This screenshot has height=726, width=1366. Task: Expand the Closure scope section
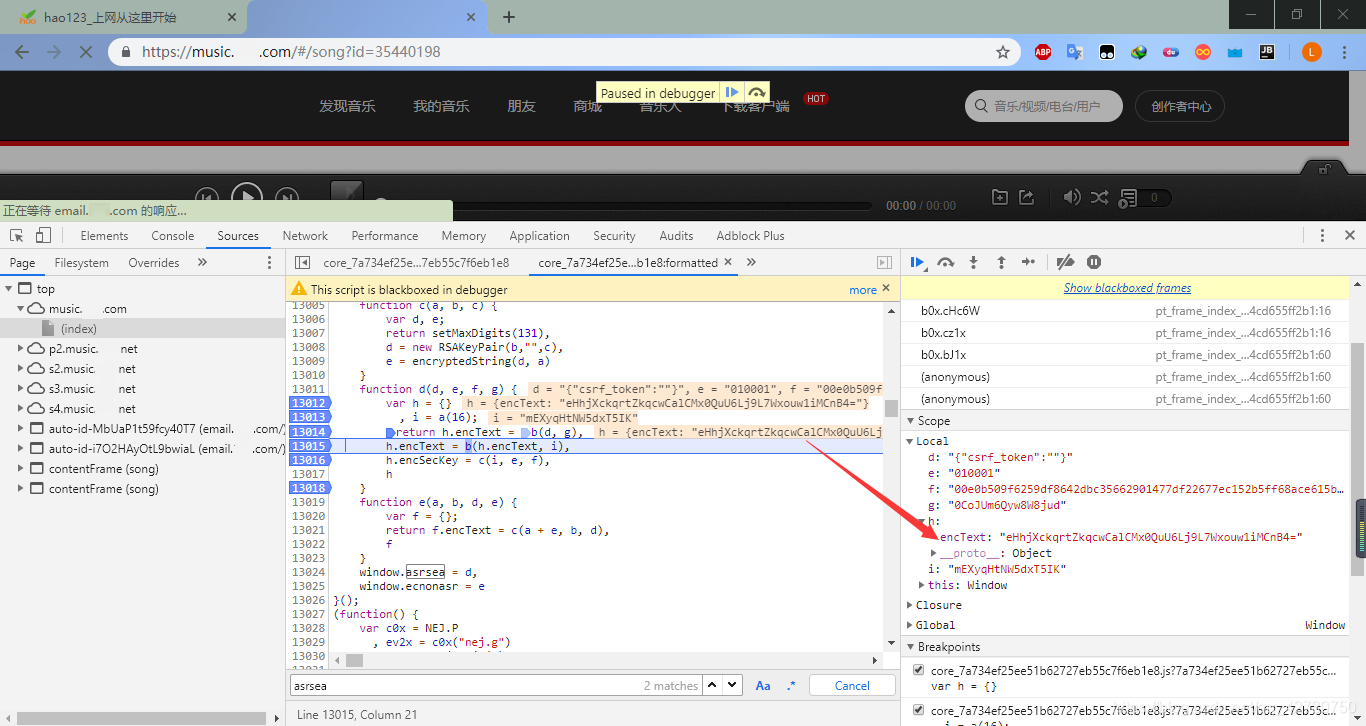pos(939,605)
